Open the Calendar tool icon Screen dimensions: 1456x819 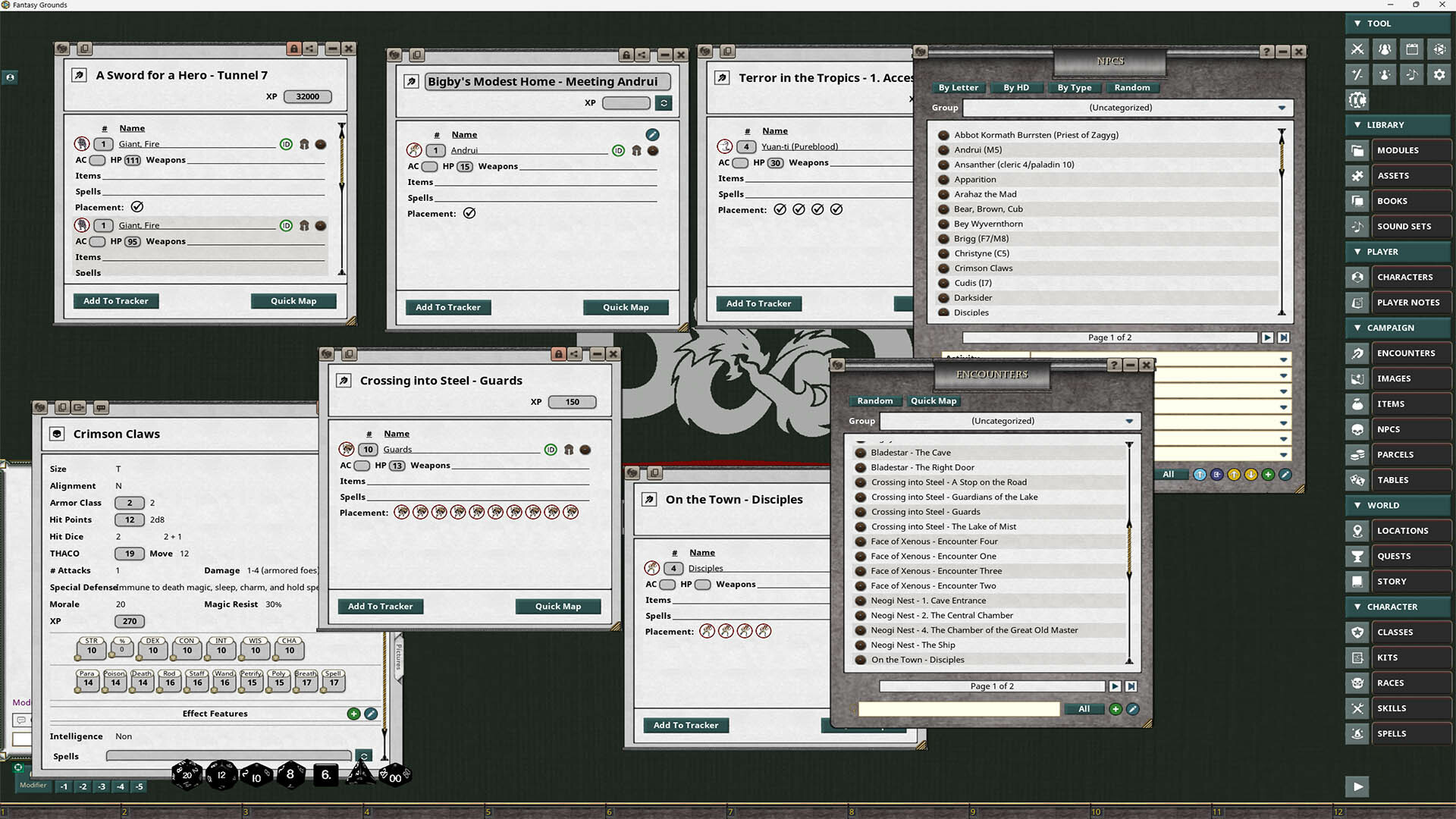point(1411,49)
